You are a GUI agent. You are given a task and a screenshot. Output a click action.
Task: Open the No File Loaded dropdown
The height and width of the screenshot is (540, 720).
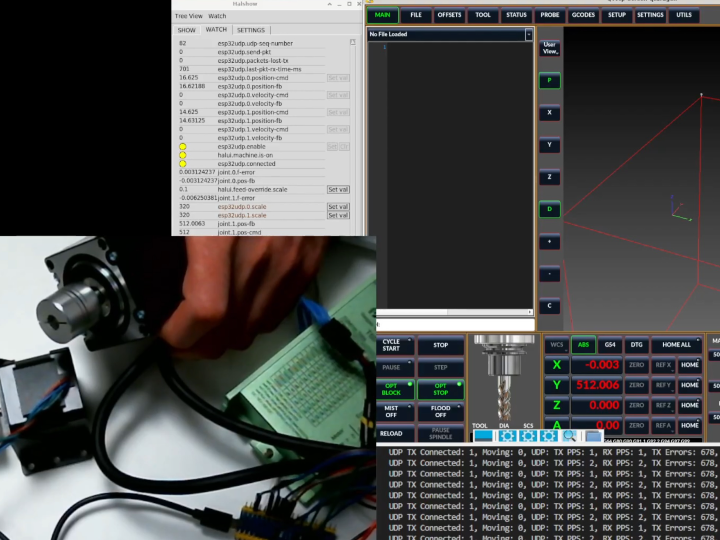click(450, 35)
